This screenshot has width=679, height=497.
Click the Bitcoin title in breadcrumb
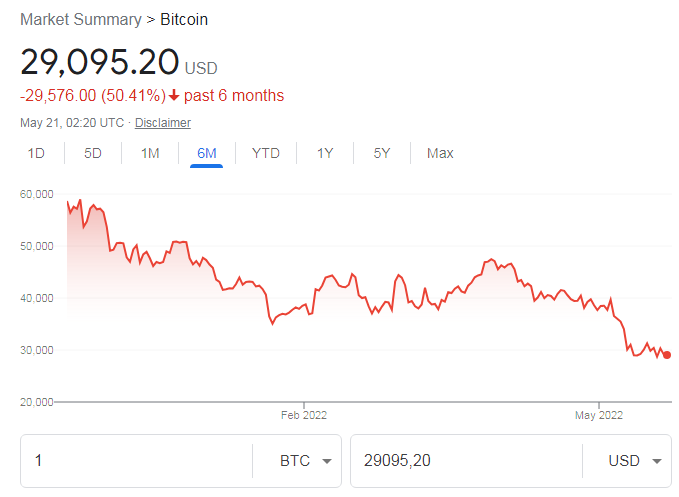tap(185, 20)
